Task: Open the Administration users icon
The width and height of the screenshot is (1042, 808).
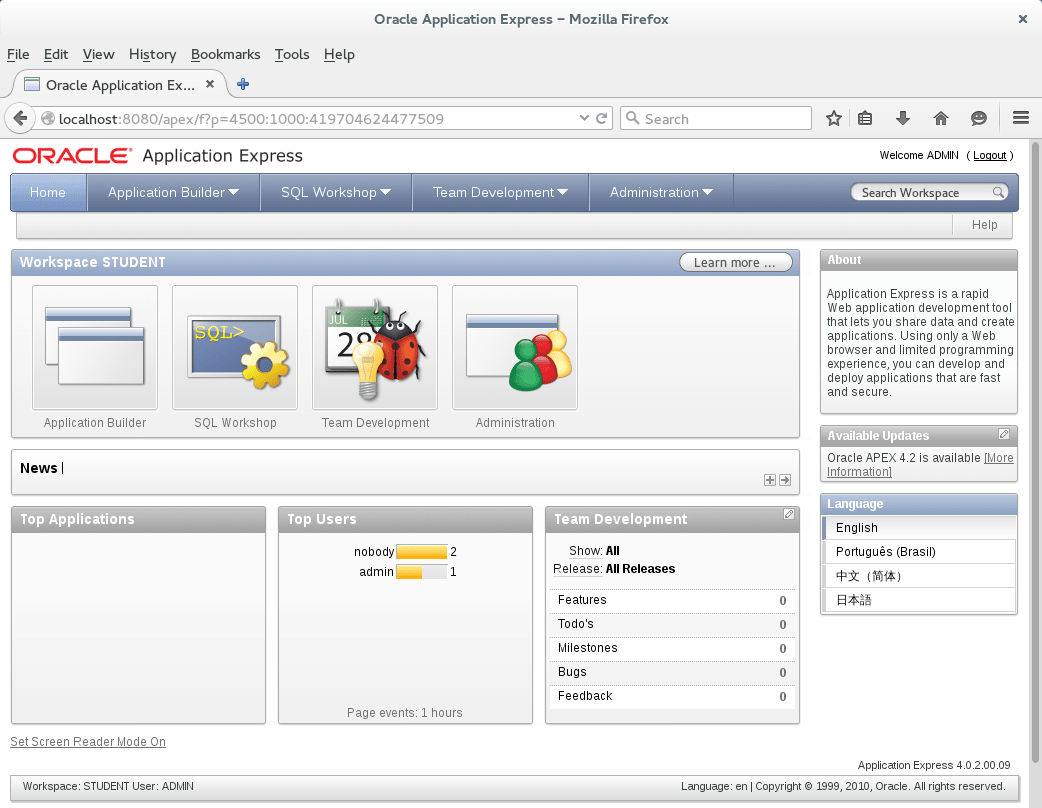Action: pos(515,348)
